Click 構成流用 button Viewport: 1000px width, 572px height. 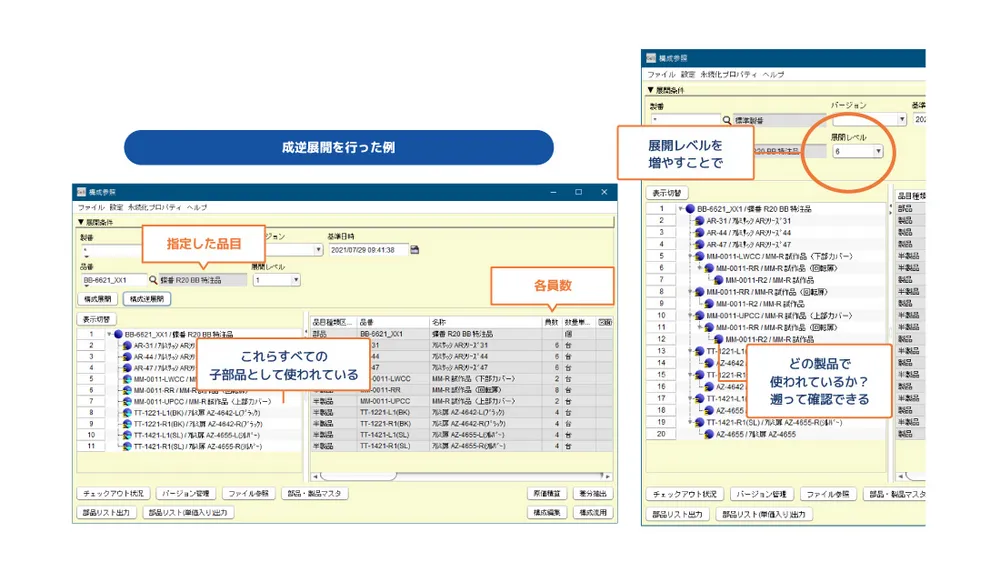point(592,513)
